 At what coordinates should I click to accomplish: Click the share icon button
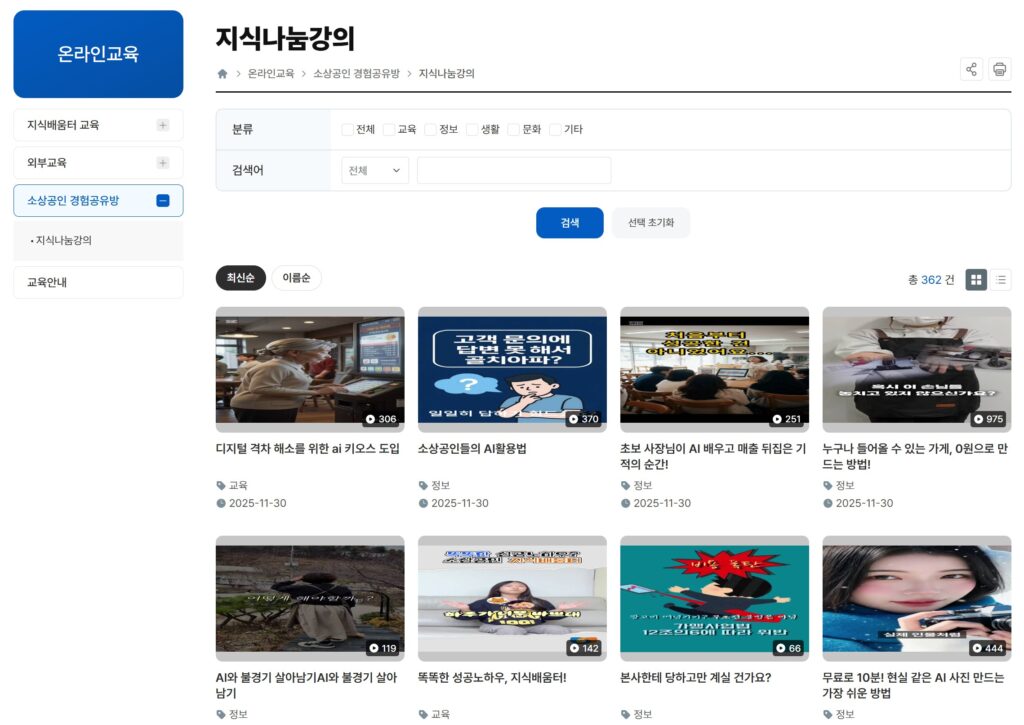coord(971,69)
